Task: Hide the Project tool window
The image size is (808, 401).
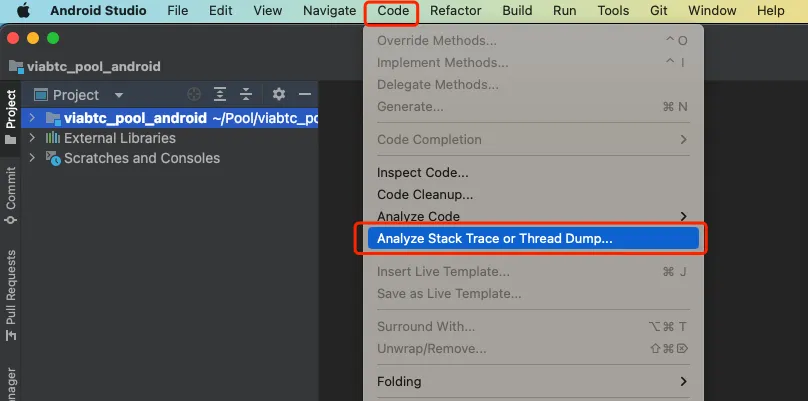Action: 305,94
